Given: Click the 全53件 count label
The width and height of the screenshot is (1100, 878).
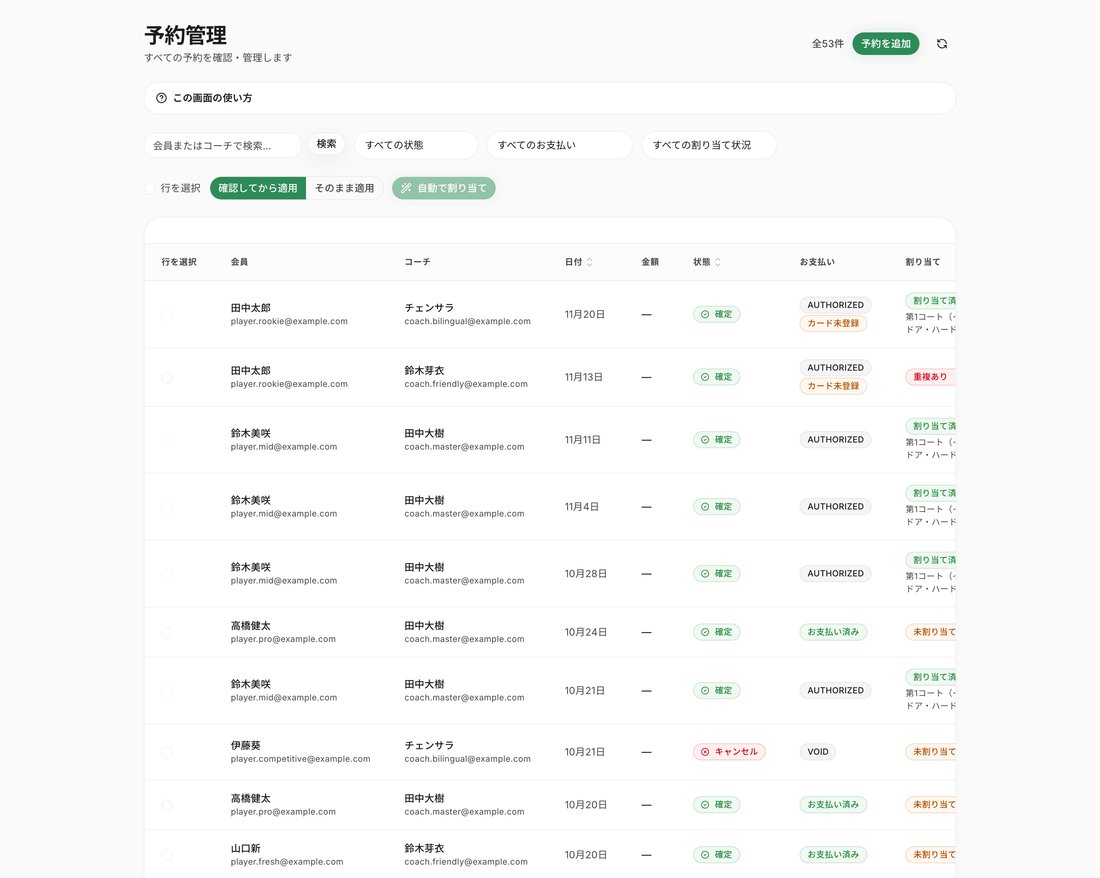Looking at the screenshot, I should (x=828, y=43).
